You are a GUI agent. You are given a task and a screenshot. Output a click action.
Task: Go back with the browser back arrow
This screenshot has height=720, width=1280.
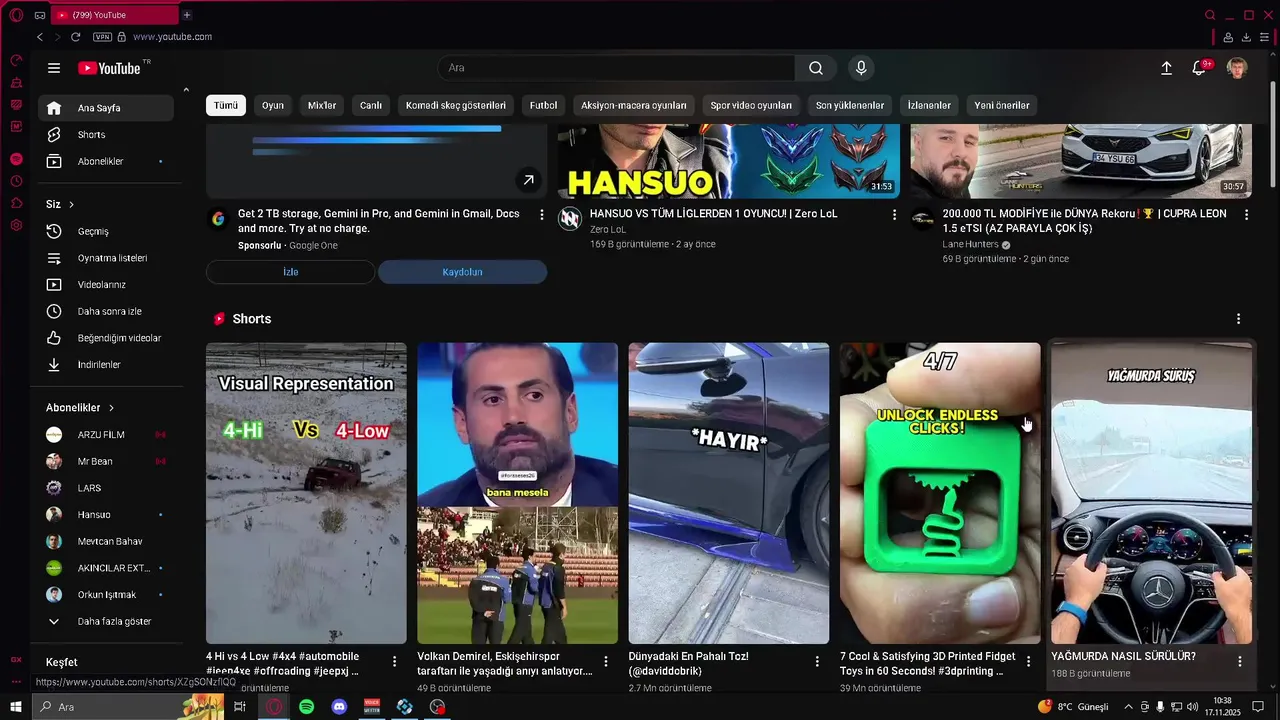(x=40, y=37)
